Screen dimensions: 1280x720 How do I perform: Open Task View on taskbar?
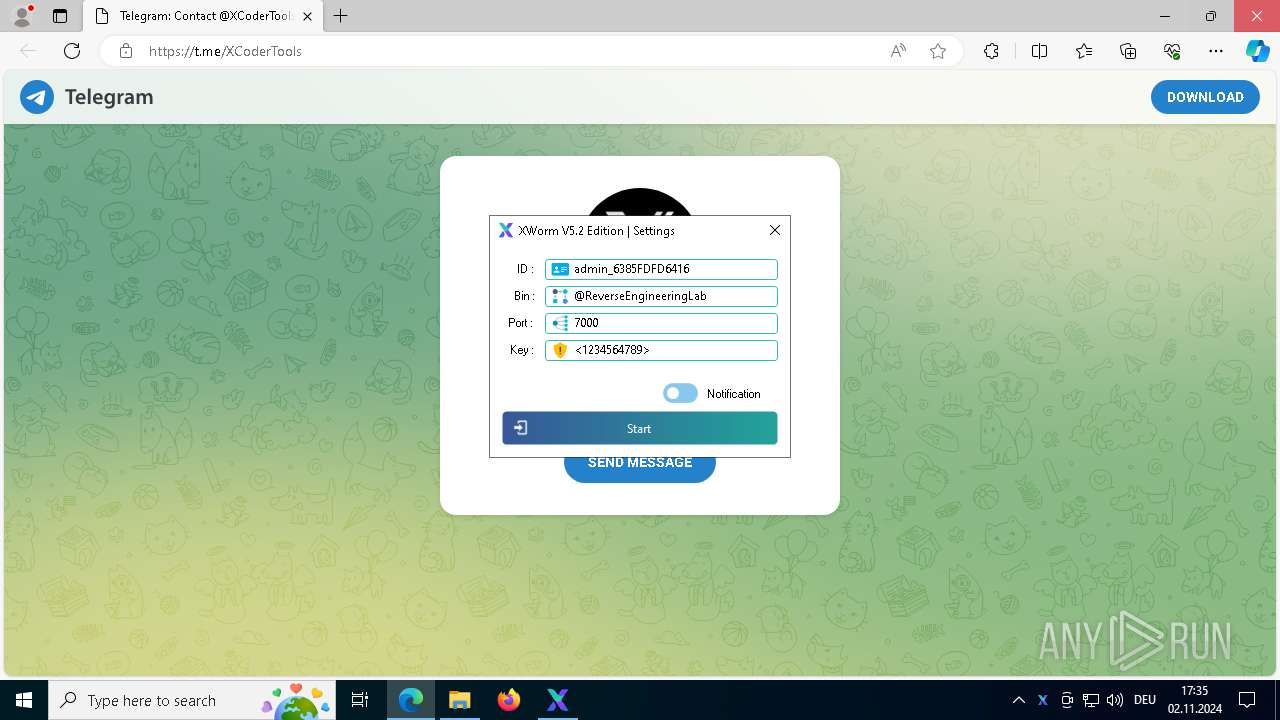point(361,700)
